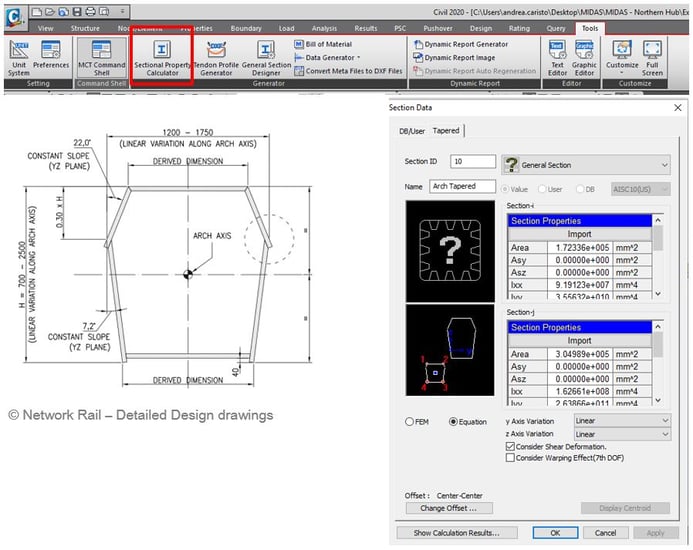
Task: Click Dynamic Report Image
Action: (x=454, y=57)
